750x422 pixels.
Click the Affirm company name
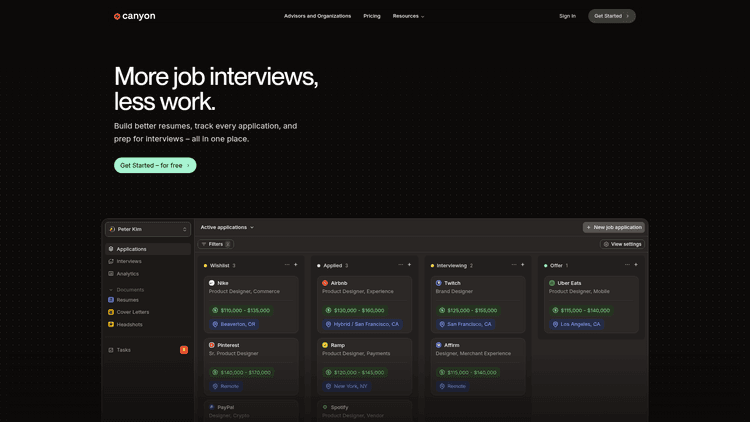pos(452,345)
